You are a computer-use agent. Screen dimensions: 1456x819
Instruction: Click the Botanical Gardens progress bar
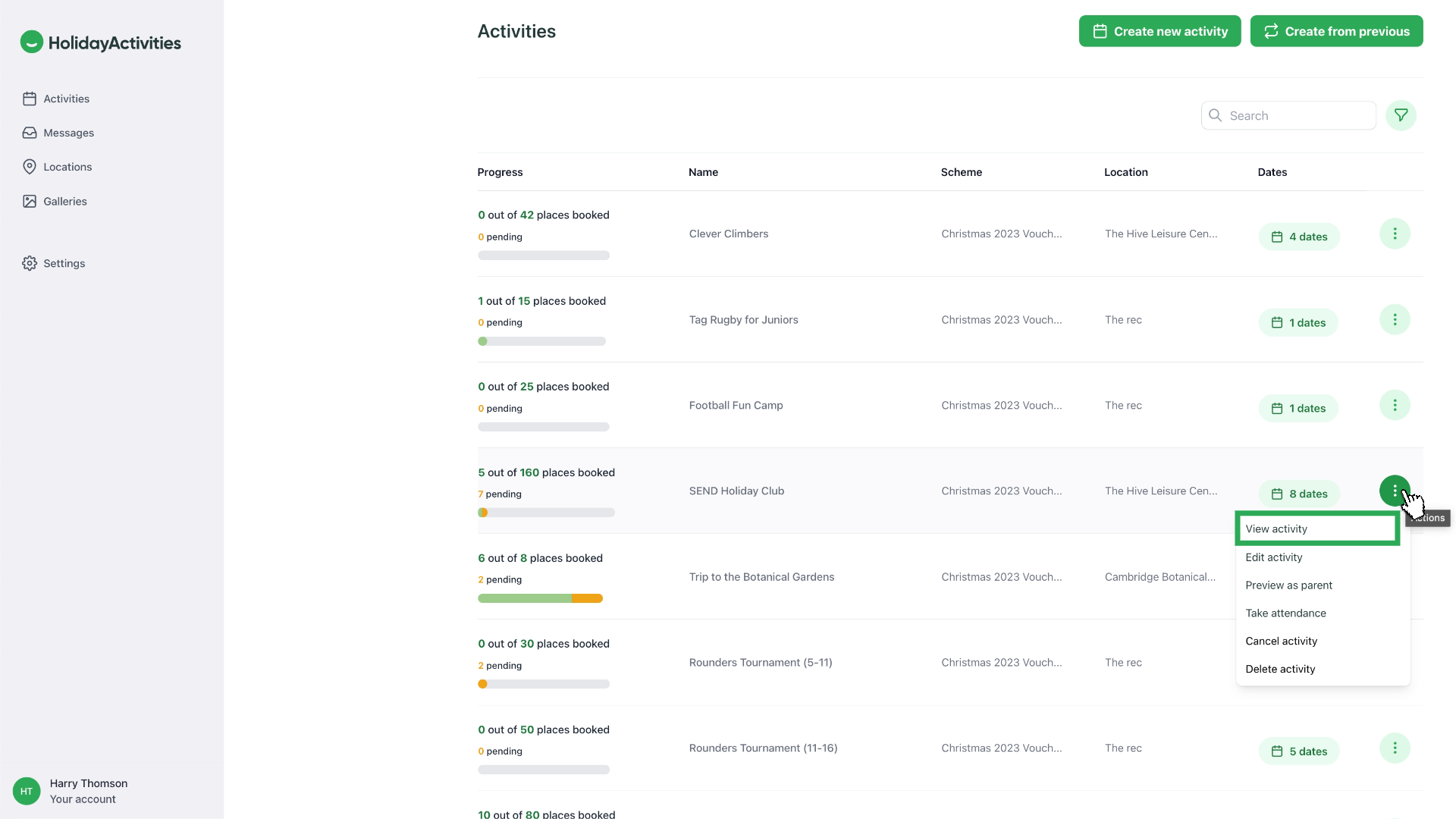click(x=540, y=598)
